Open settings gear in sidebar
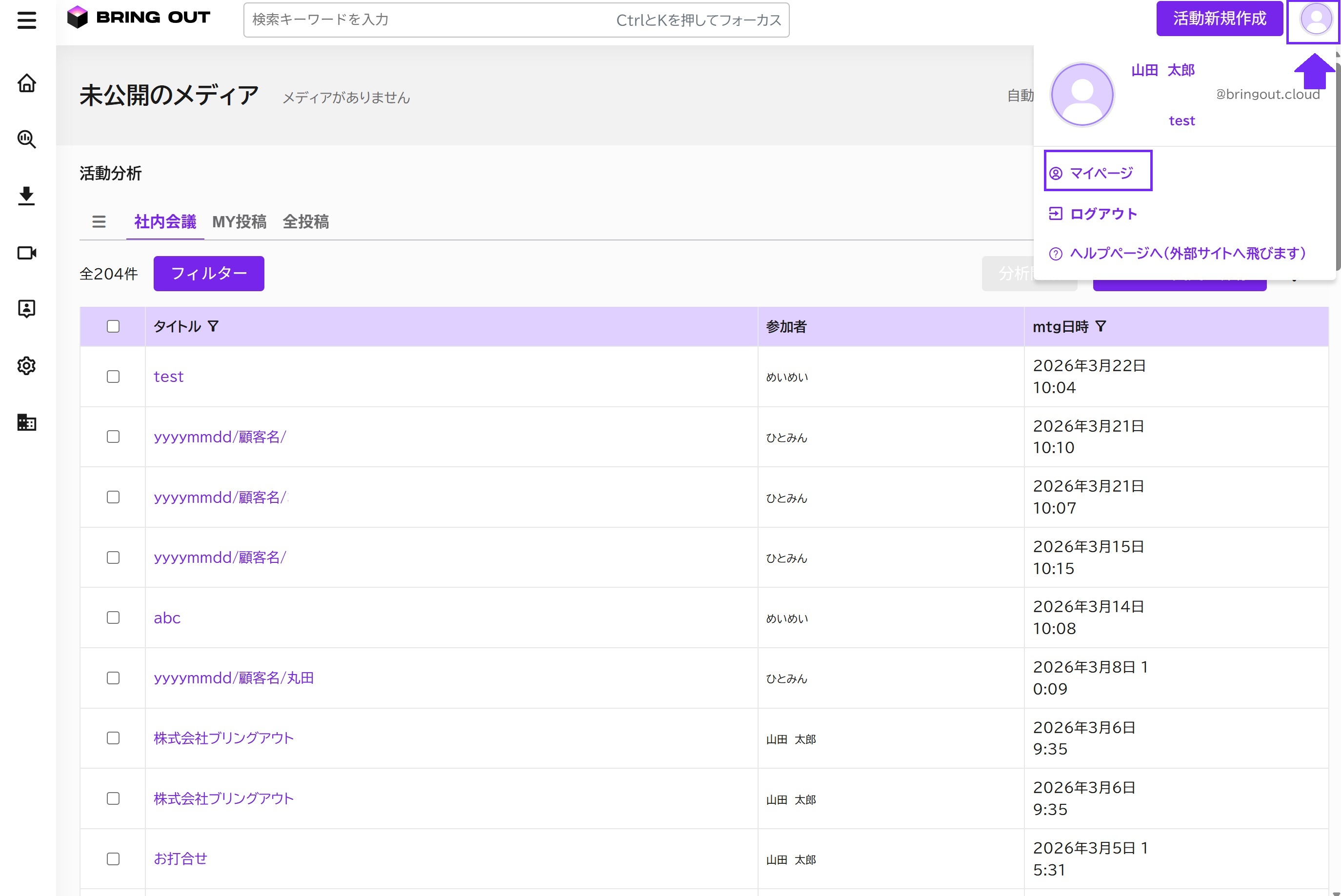 coord(26,366)
